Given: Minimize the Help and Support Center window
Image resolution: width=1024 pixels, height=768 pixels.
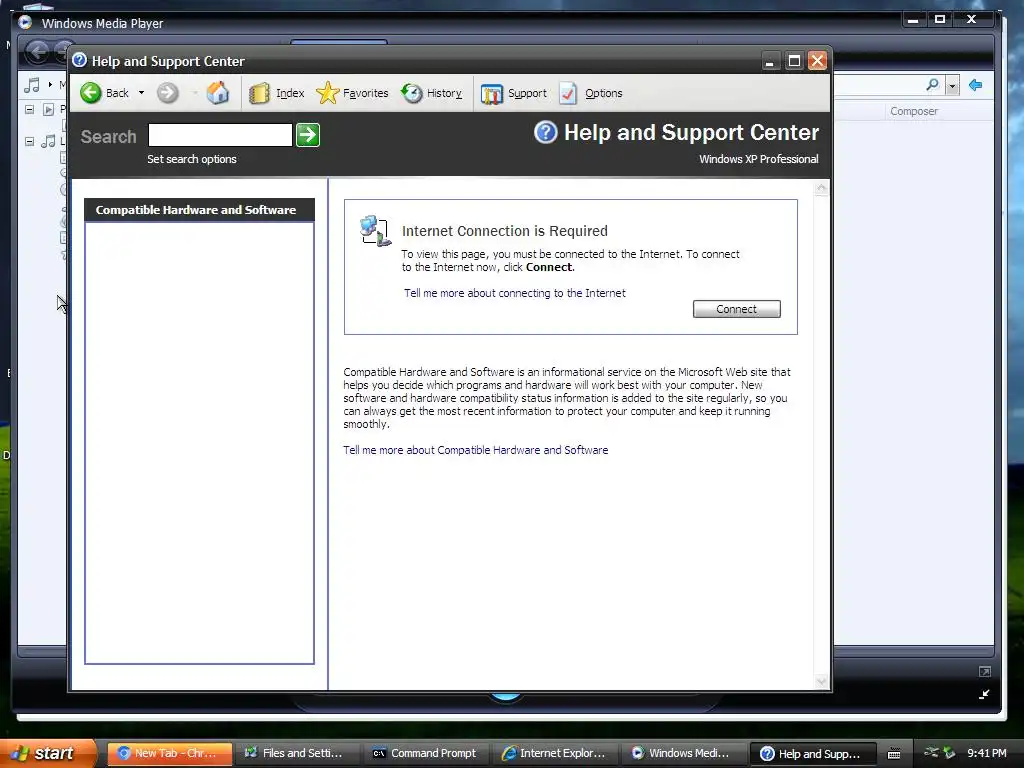Looking at the screenshot, I should pyautogui.click(x=771, y=61).
